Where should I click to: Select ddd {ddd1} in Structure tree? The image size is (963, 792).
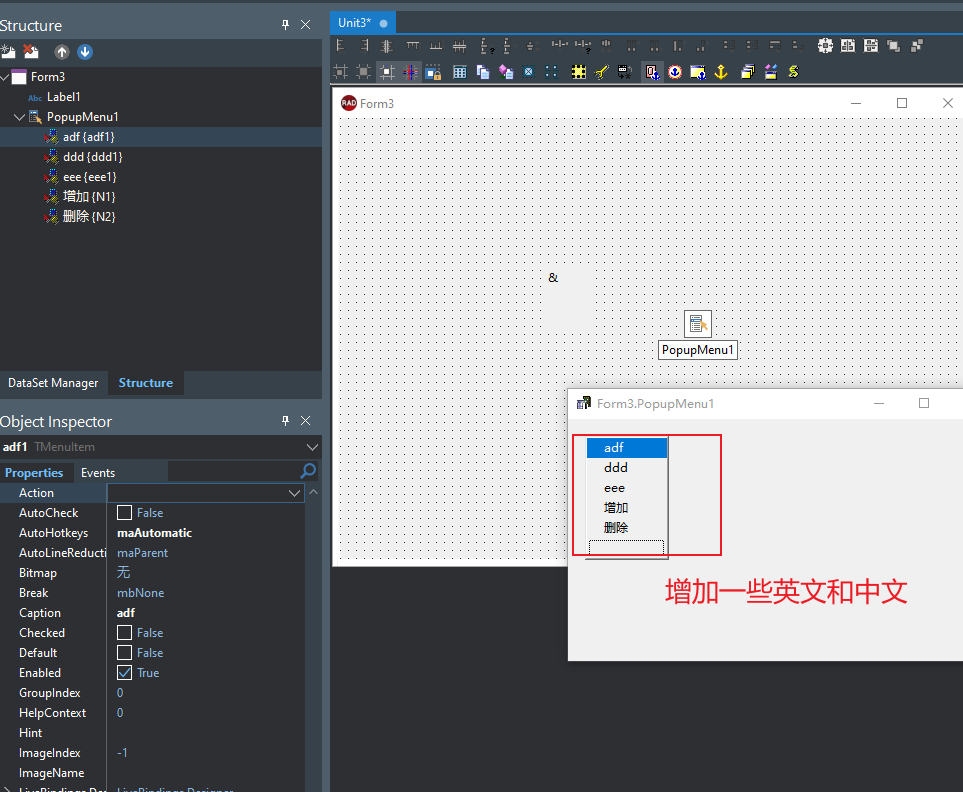point(93,157)
